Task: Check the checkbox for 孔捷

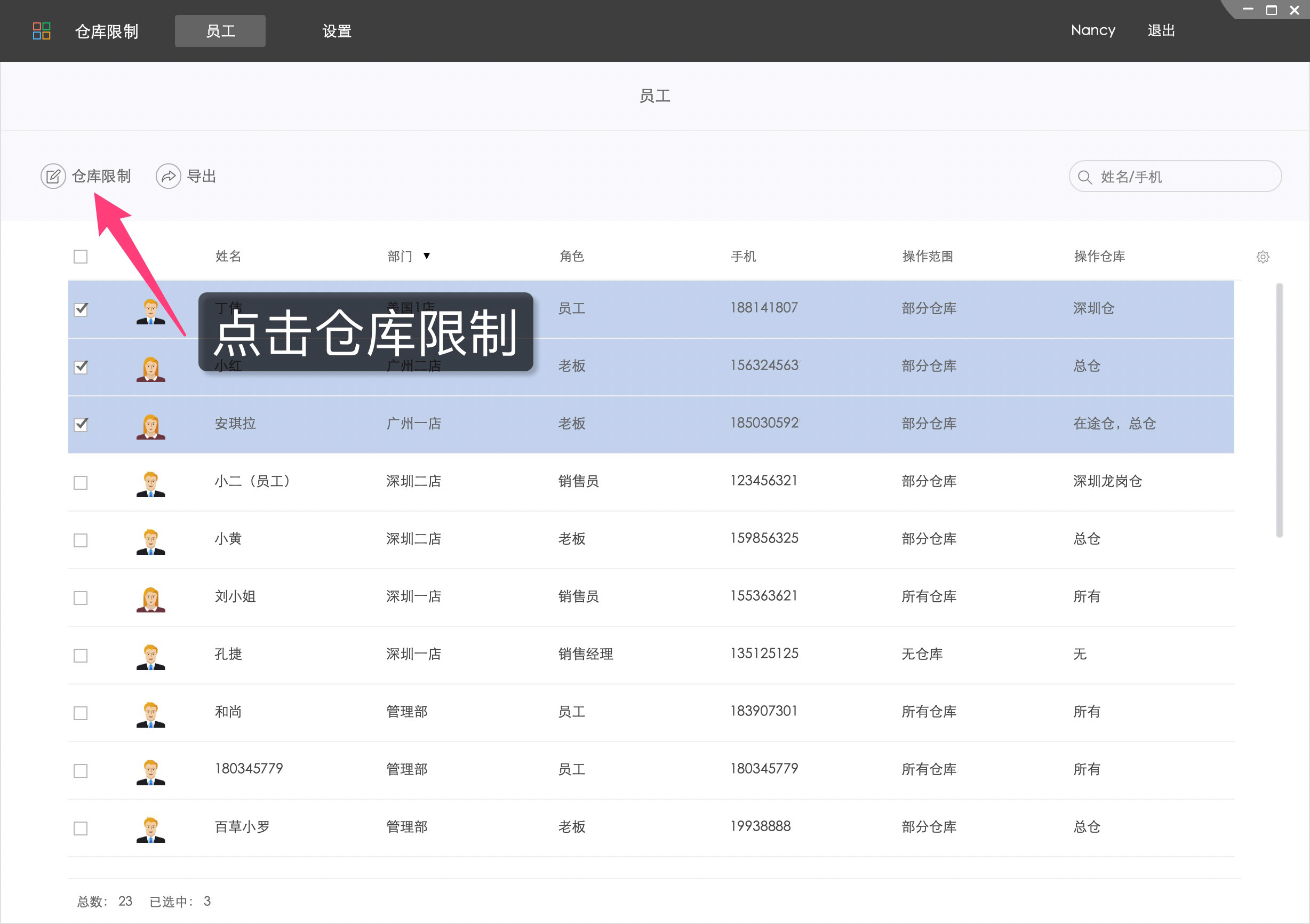Action: (80, 656)
